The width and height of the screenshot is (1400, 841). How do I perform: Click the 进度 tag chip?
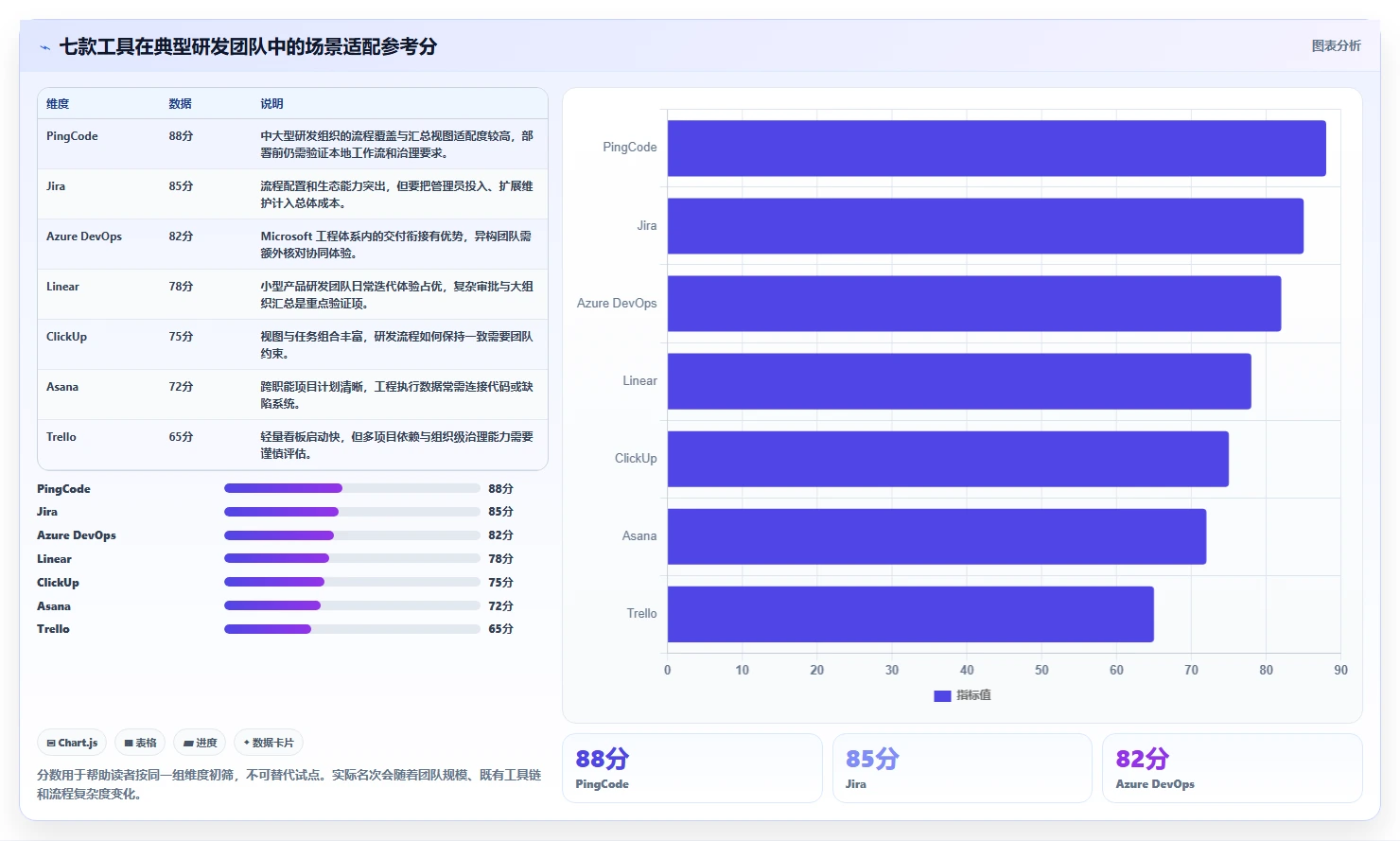(200, 743)
